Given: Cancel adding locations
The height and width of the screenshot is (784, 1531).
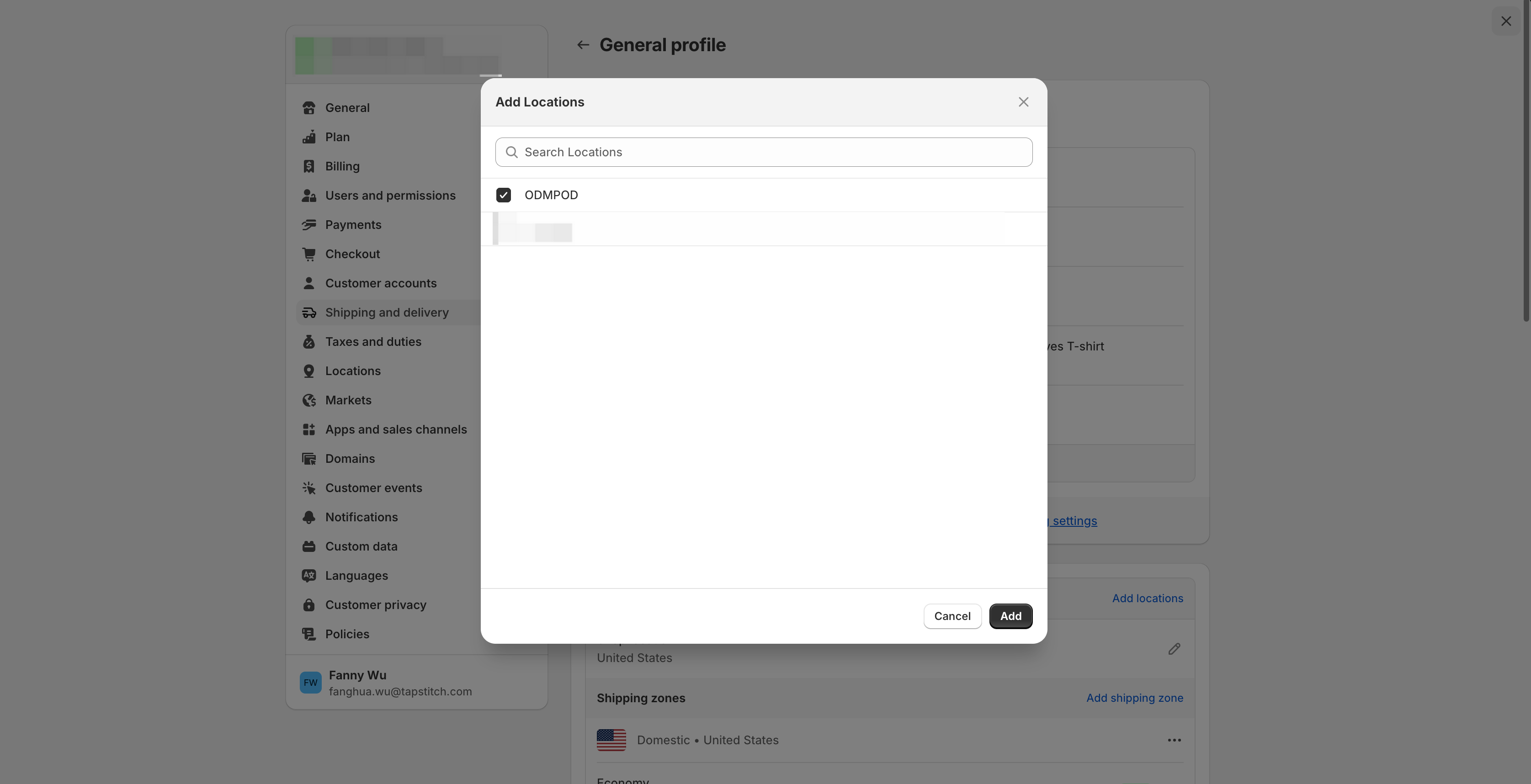Looking at the screenshot, I should click(x=952, y=616).
